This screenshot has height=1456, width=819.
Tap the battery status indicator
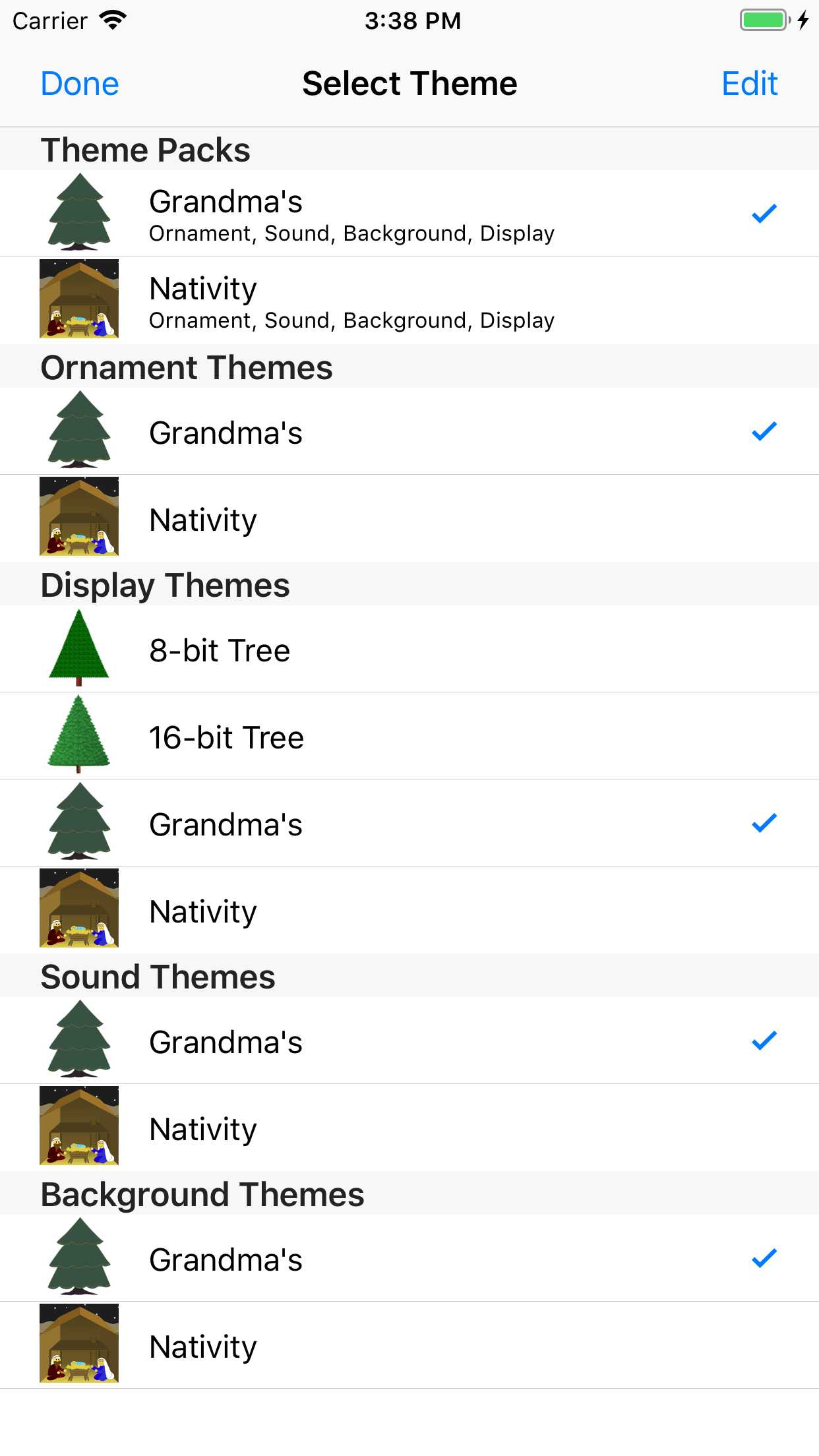765,20
